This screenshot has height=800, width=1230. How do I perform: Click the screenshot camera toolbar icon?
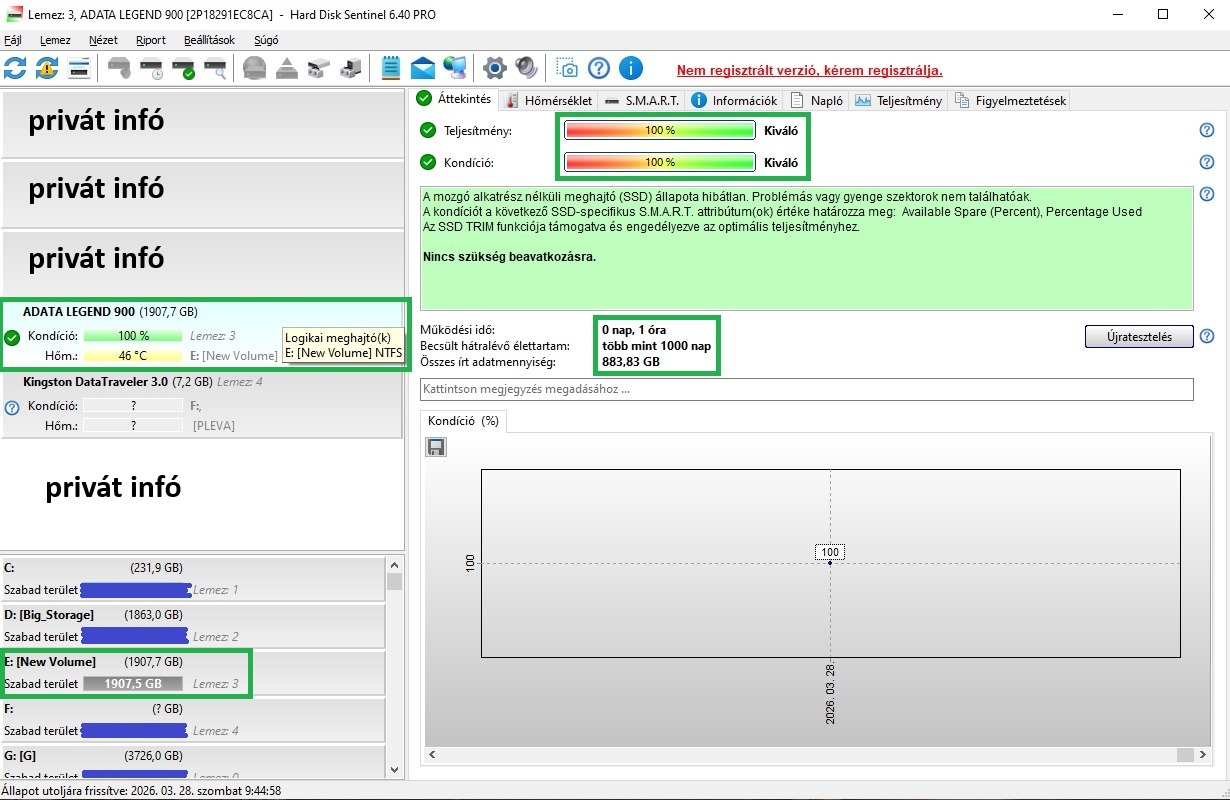pos(567,68)
